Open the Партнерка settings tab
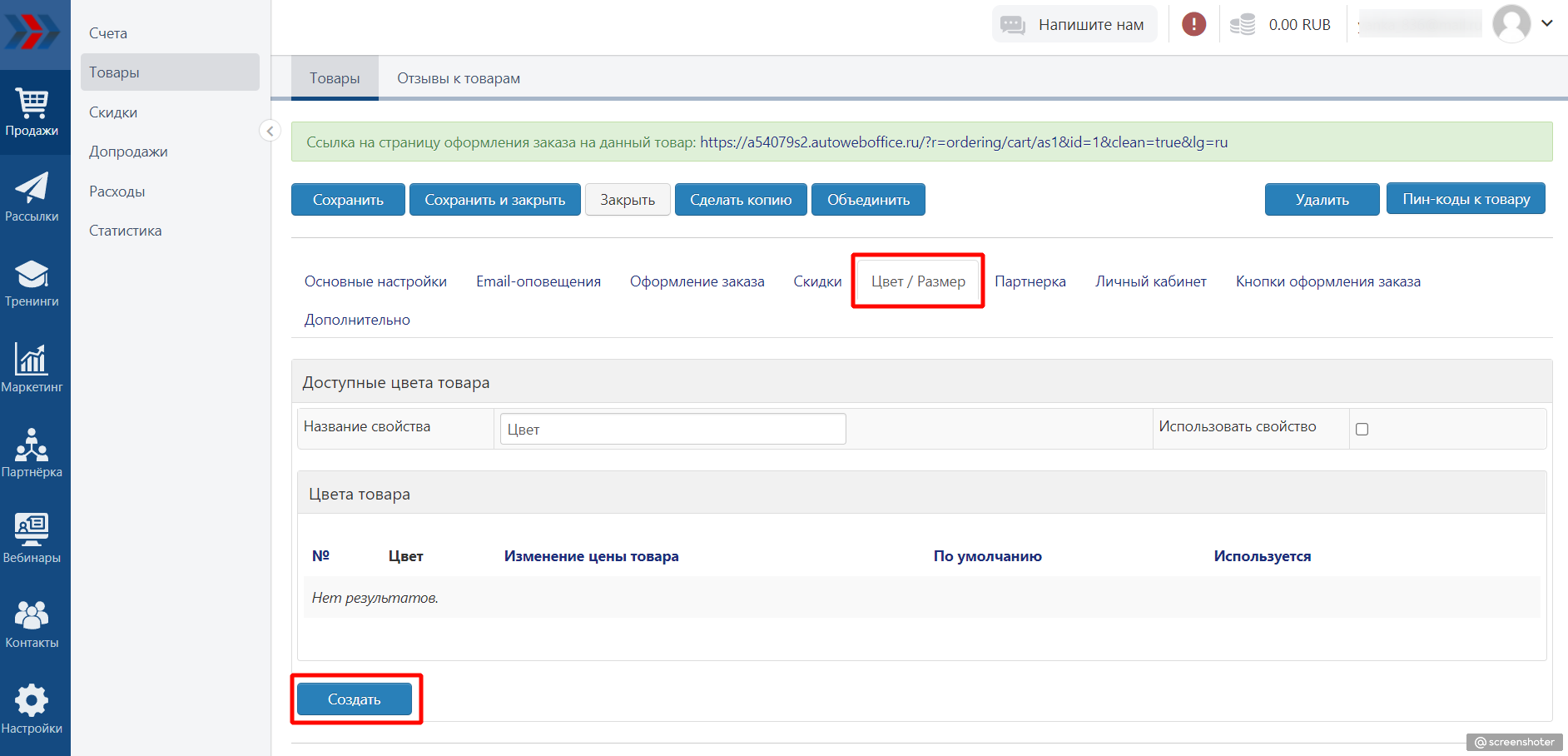This screenshot has width=1568, height=756. 1030,281
